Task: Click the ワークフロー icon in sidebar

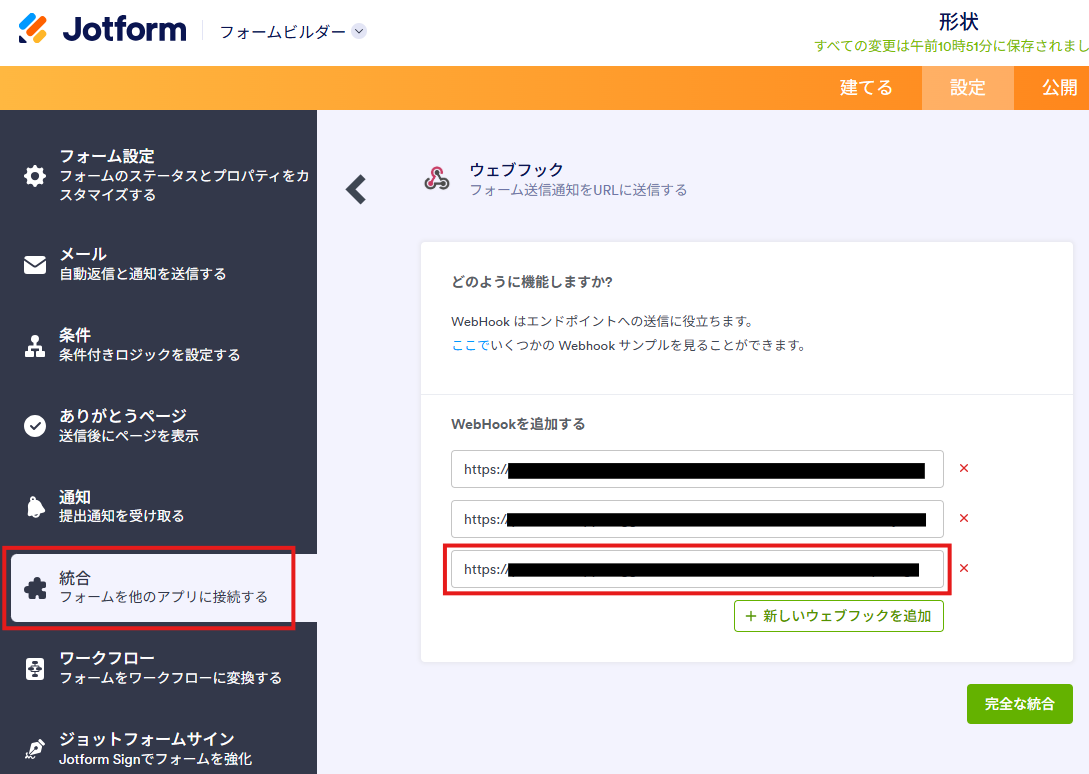Action: pos(35,668)
